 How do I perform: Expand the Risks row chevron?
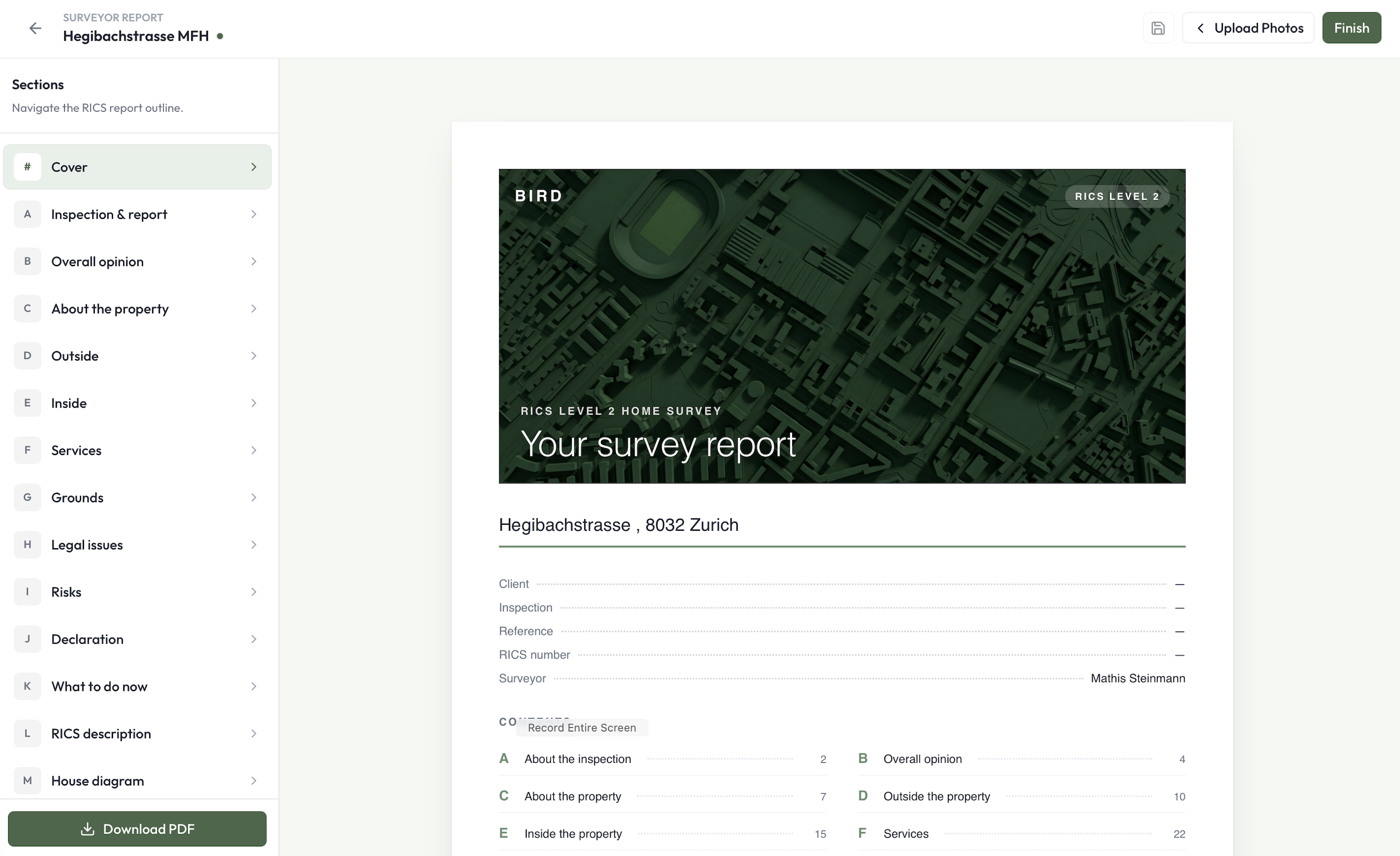point(254,591)
